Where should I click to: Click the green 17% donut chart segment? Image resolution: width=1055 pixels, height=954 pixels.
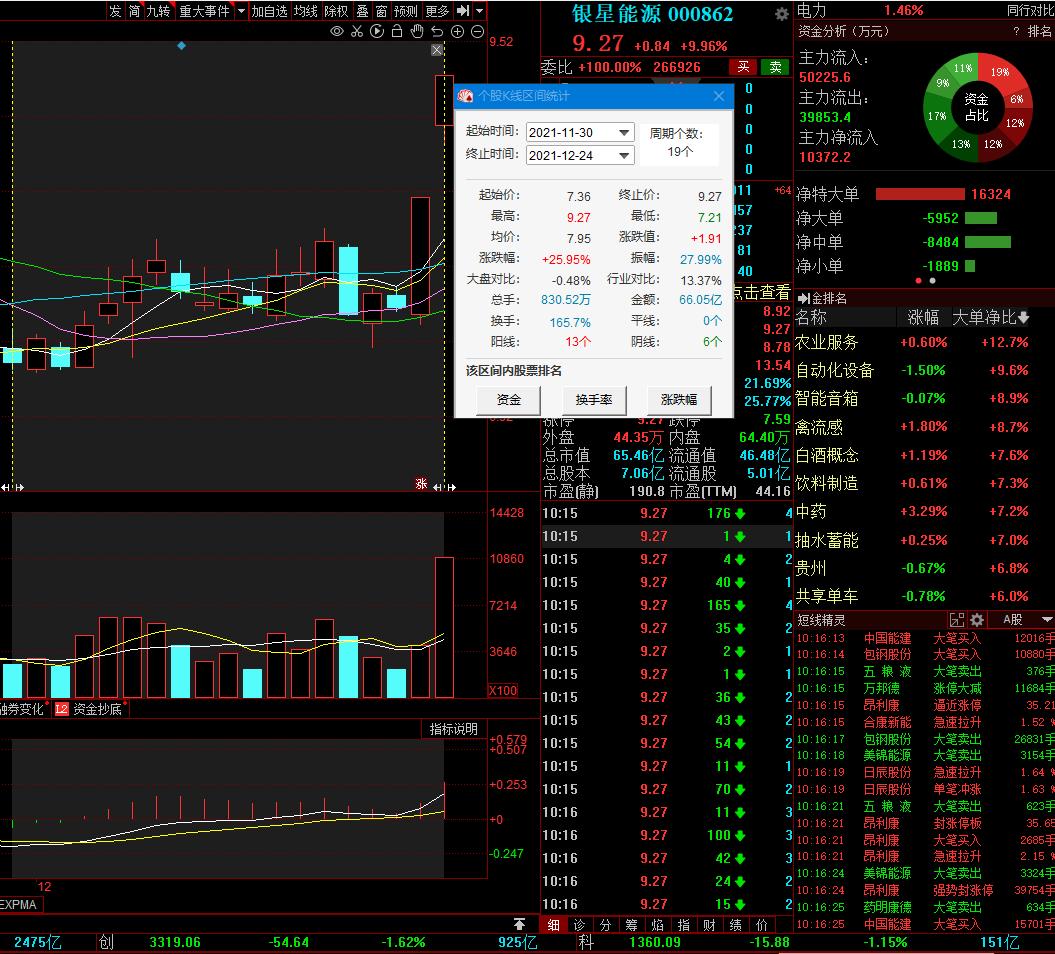(936, 116)
